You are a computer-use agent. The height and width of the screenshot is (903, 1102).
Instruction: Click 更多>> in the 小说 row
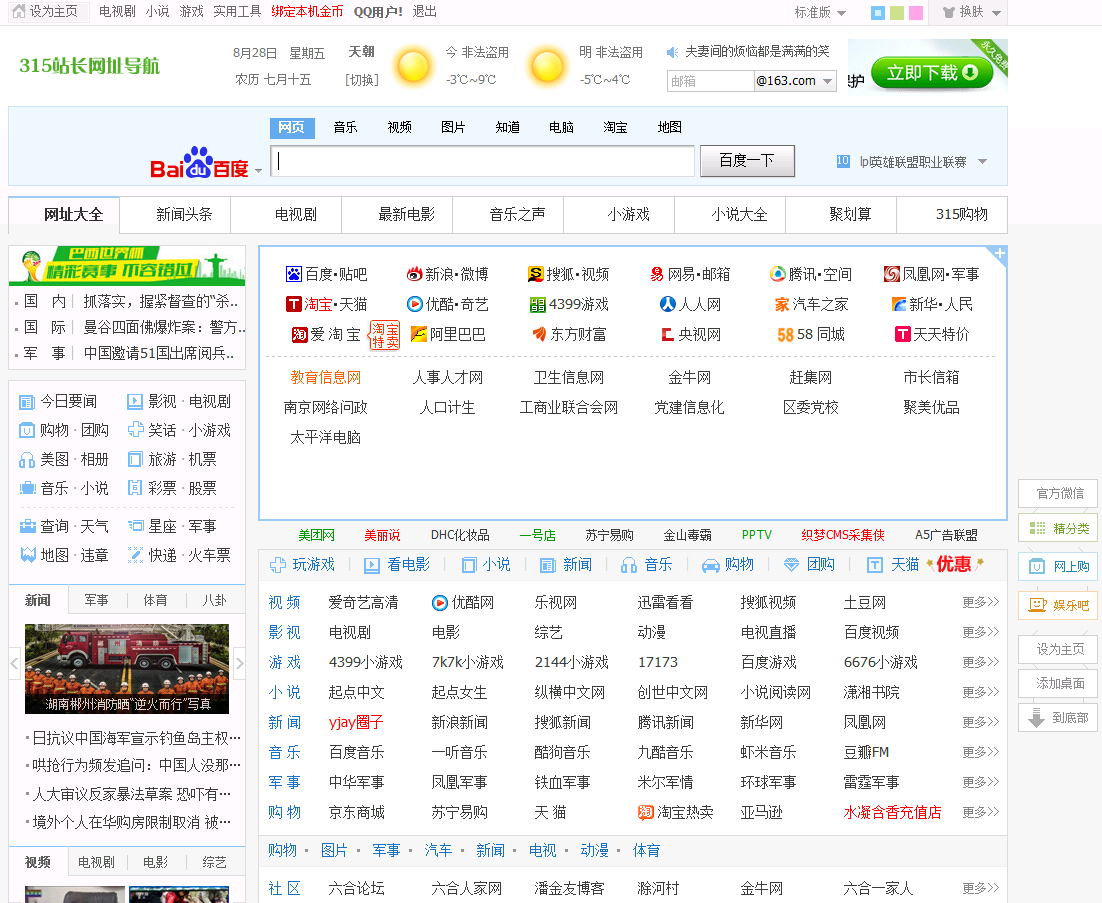(x=980, y=692)
